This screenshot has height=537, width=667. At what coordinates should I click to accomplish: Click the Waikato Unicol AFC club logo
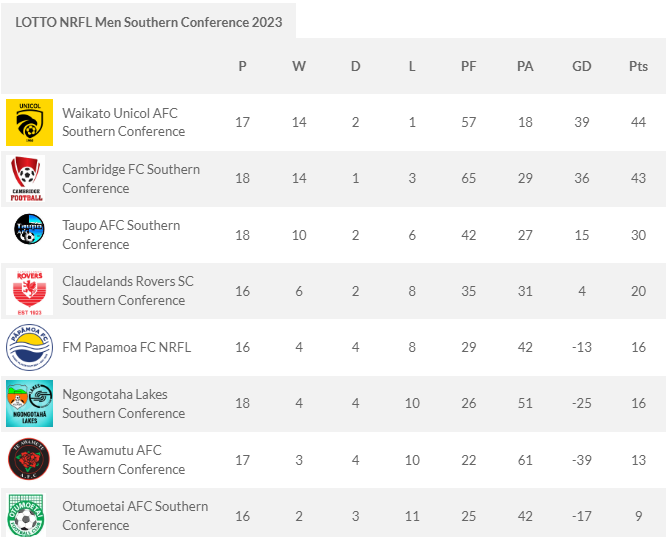coord(30,122)
